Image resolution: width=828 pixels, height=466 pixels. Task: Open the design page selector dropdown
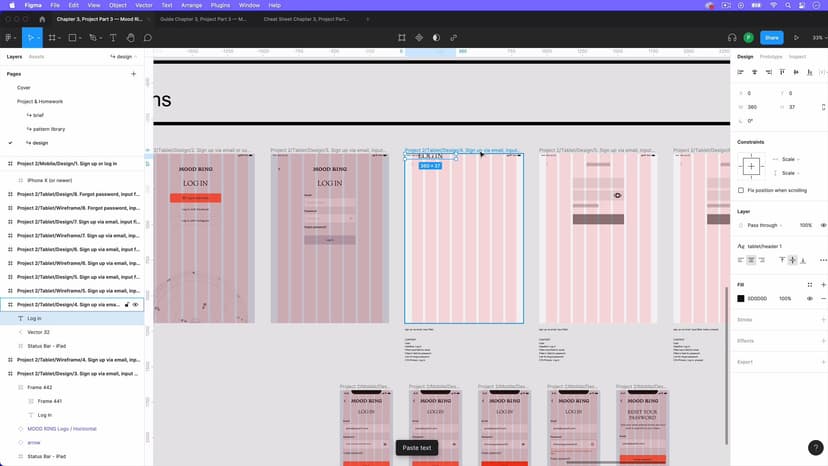pyautogui.click(x=124, y=57)
